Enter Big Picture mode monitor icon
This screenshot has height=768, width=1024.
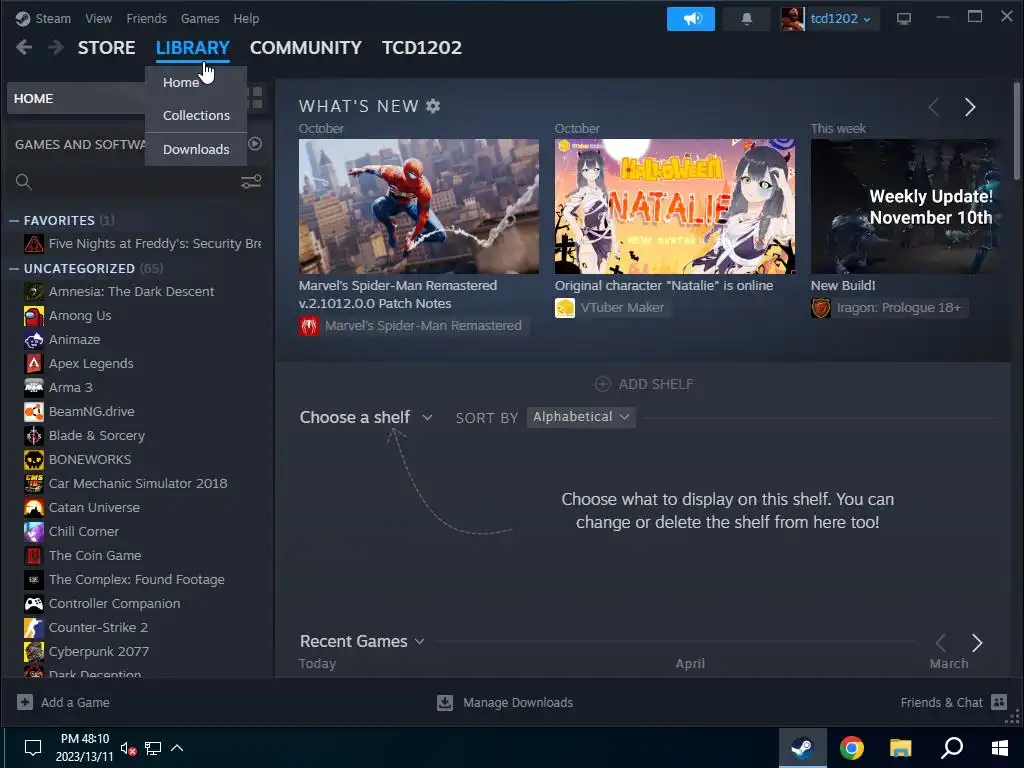coord(904,19)
